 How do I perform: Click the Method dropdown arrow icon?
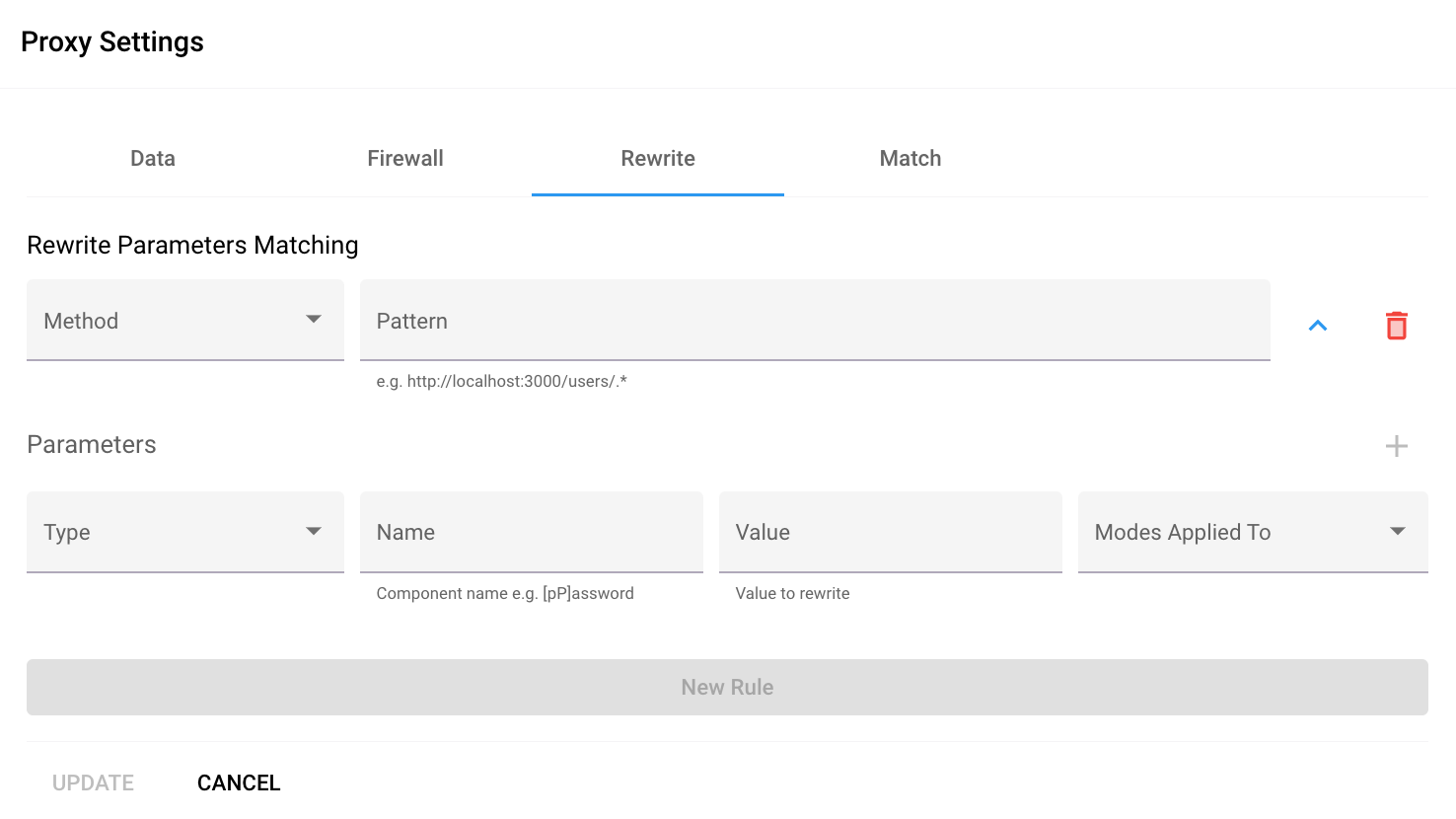coord(314,320)
